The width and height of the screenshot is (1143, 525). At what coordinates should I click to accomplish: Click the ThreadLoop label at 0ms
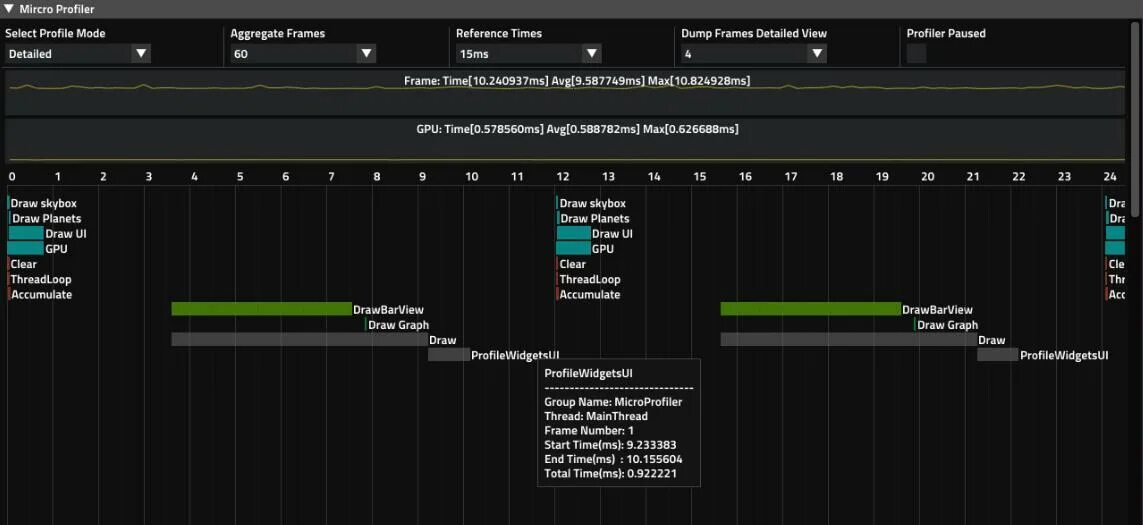pos(41,279)
